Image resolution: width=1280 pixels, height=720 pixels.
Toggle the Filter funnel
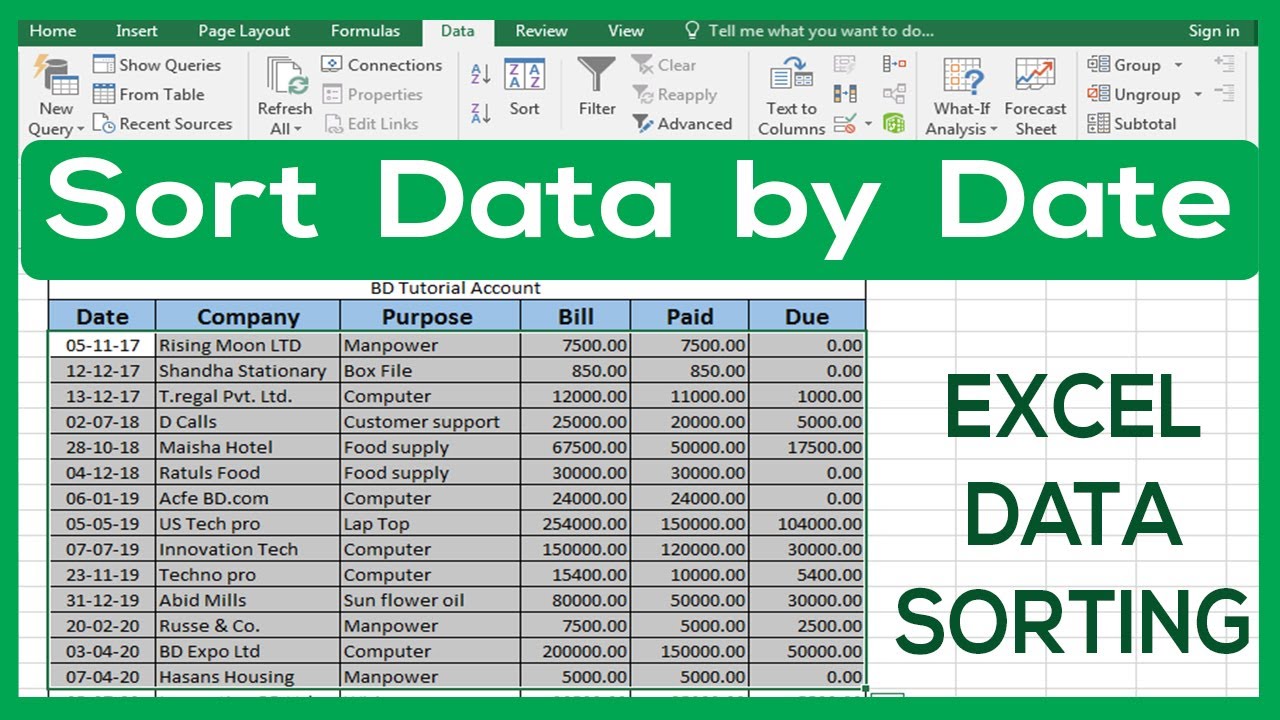tap(597, 89)
